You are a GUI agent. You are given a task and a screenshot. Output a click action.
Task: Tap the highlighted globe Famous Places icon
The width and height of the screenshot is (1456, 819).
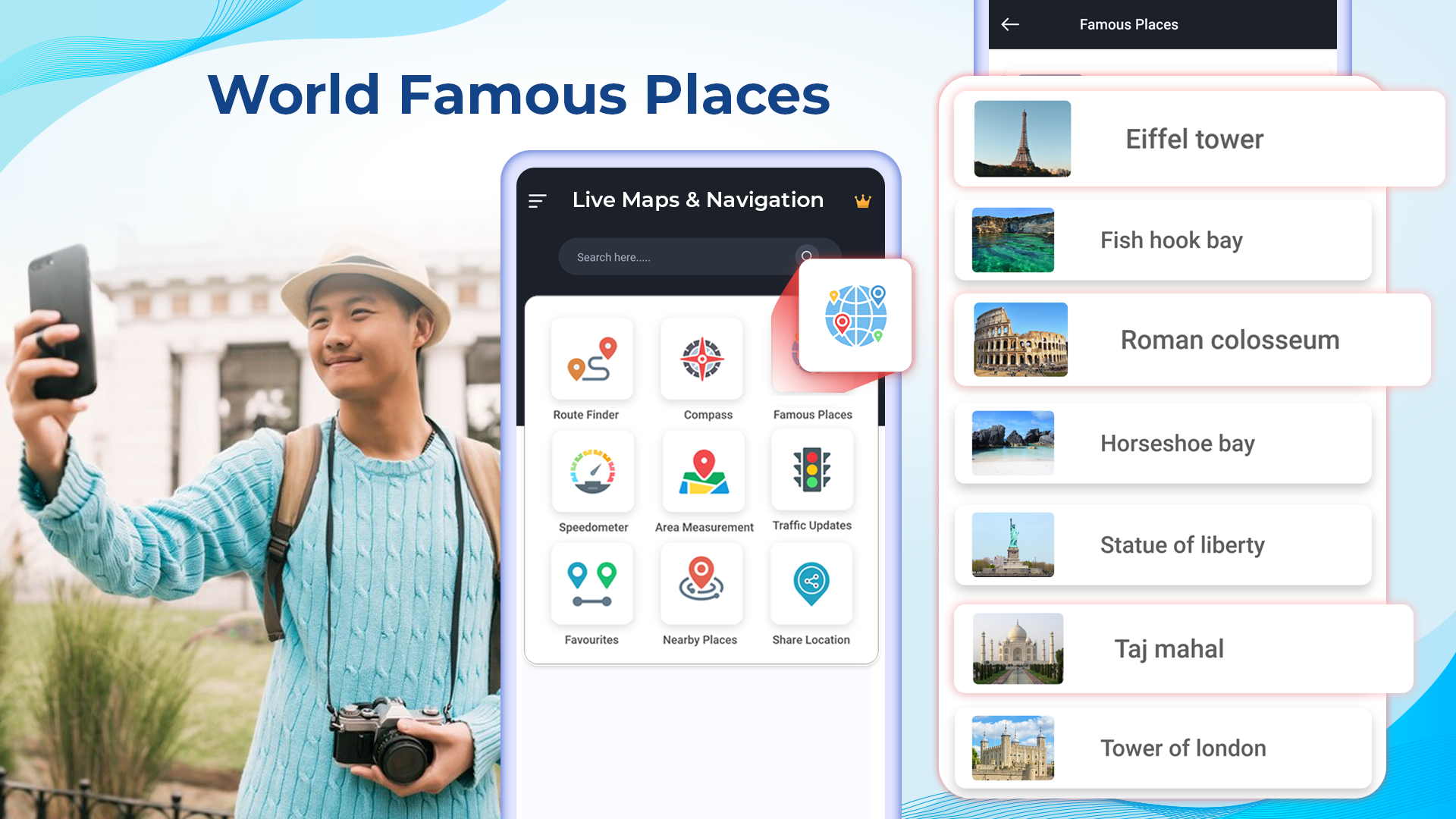tap(855, 315)
